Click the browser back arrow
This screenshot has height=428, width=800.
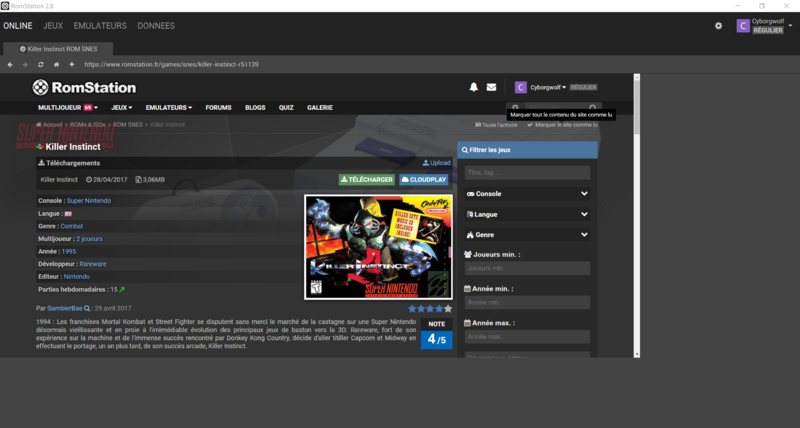[x=10, y=64]
